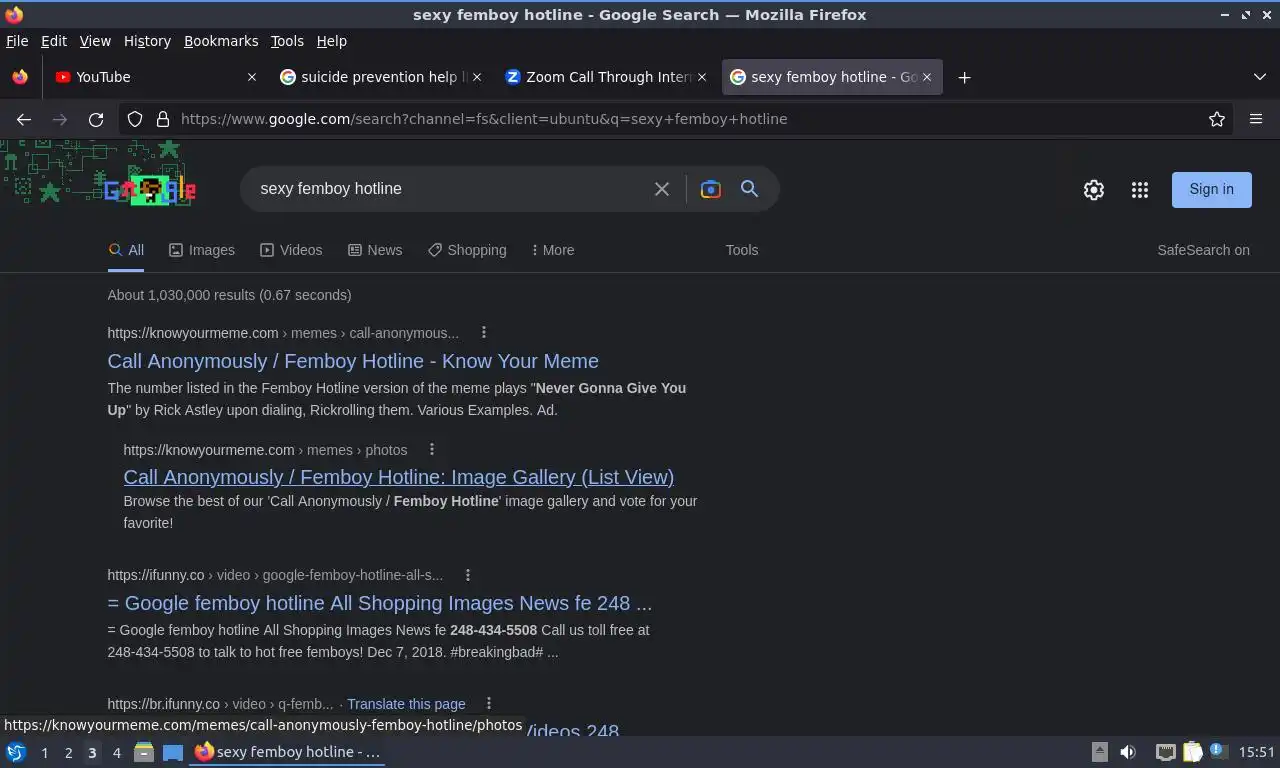Image resolution: width=1280 pixels, height=768 pixels.
Task: Open the File menu
Action: pos(17,41)
